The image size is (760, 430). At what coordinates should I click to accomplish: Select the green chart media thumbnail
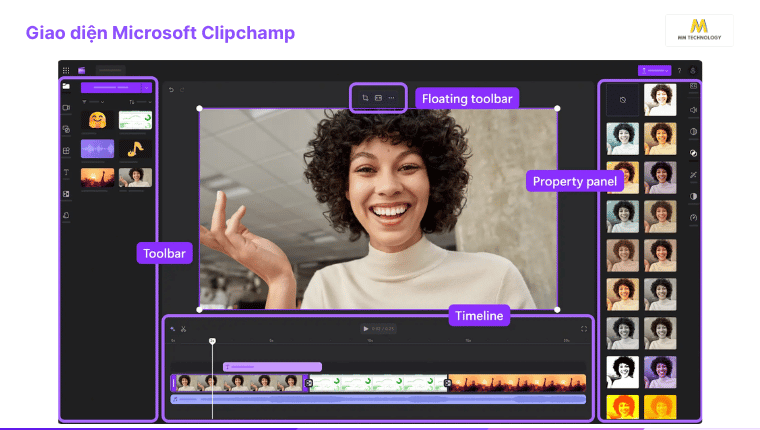[135, 120]
